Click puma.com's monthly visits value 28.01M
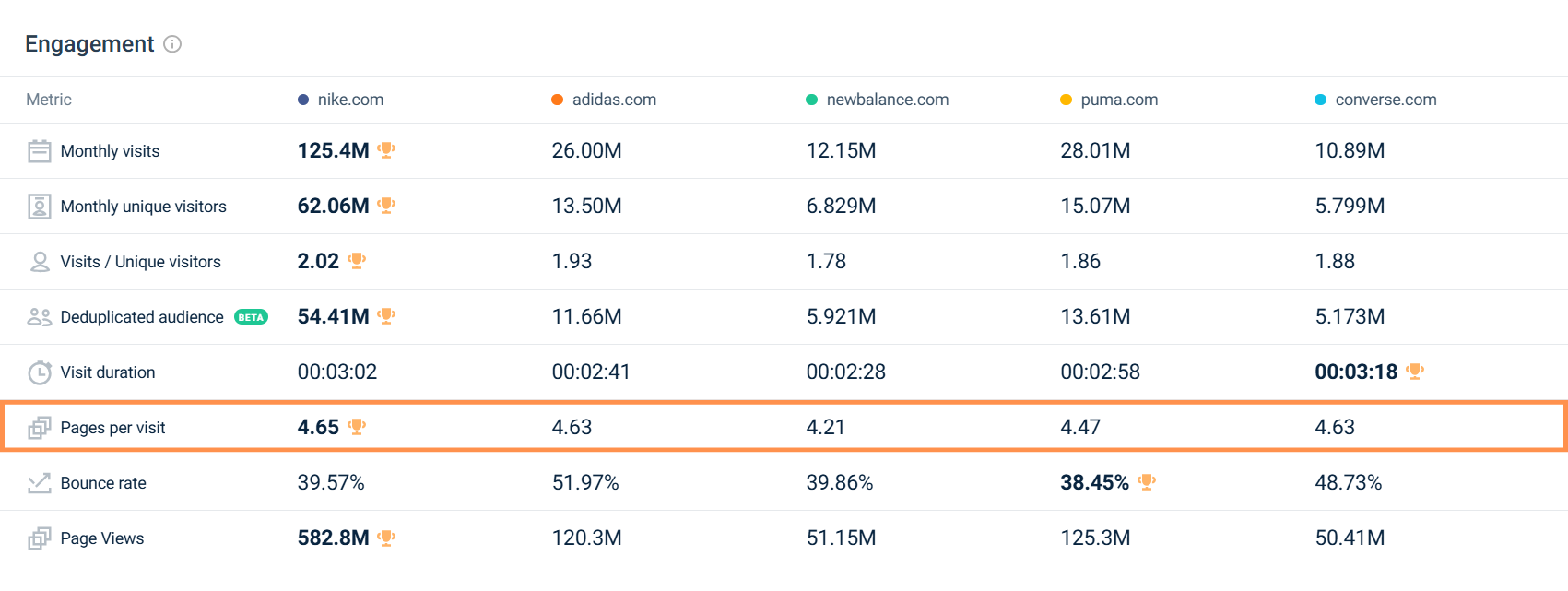 (1095, 150)
